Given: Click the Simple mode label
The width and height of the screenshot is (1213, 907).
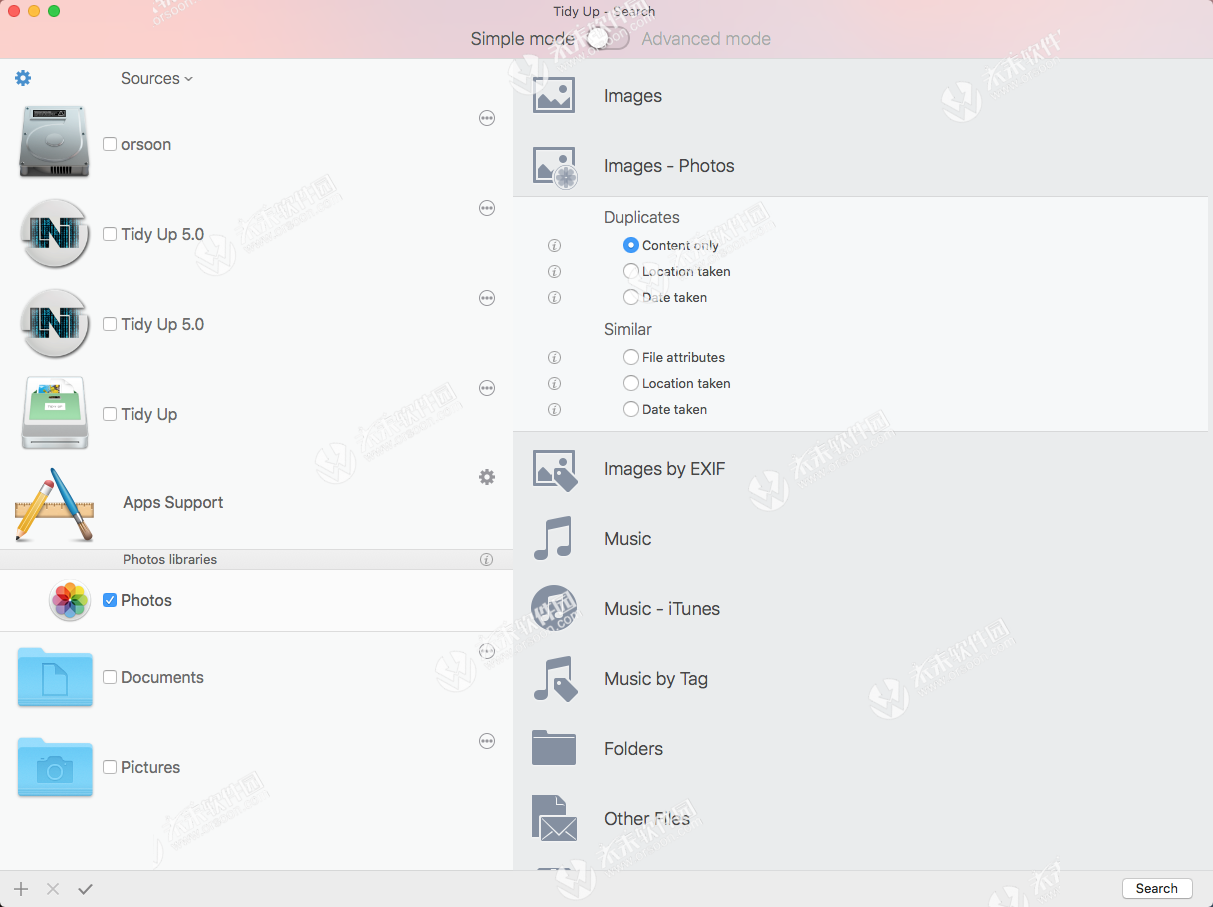Looking at the screenshot, I should point(523,39).
